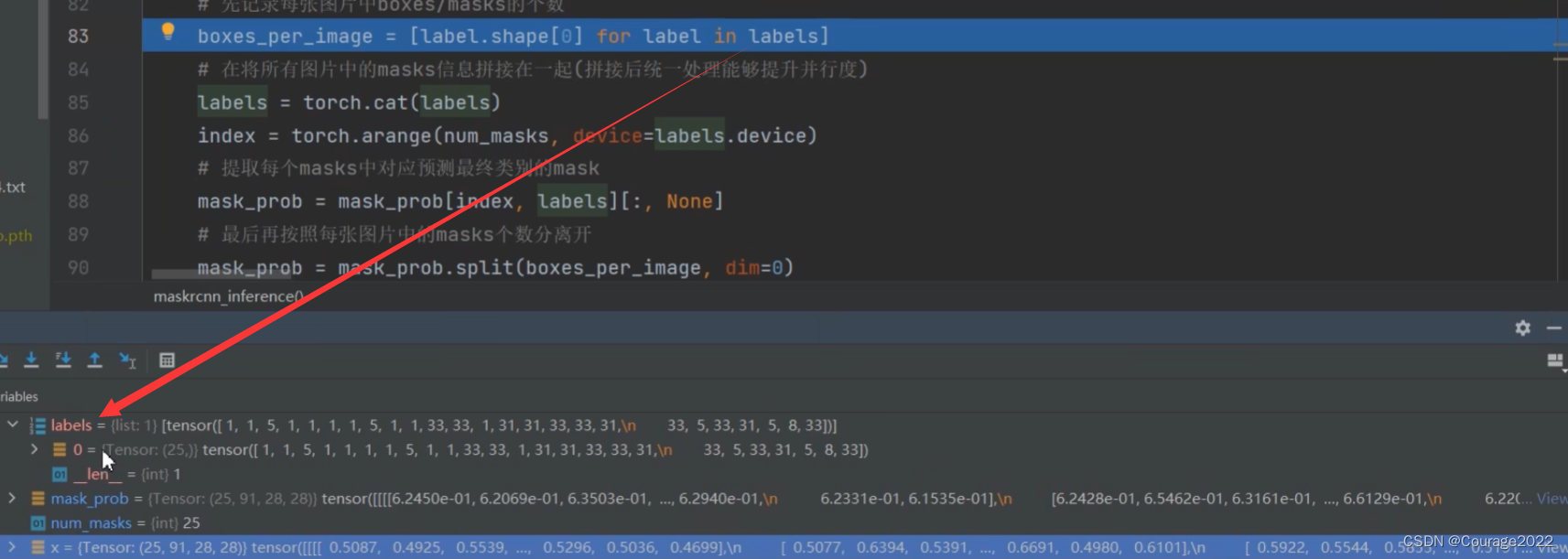Click the maskrcnn_inference() breadcrumb
The image size is (1568, 559).
pos(229,296)
